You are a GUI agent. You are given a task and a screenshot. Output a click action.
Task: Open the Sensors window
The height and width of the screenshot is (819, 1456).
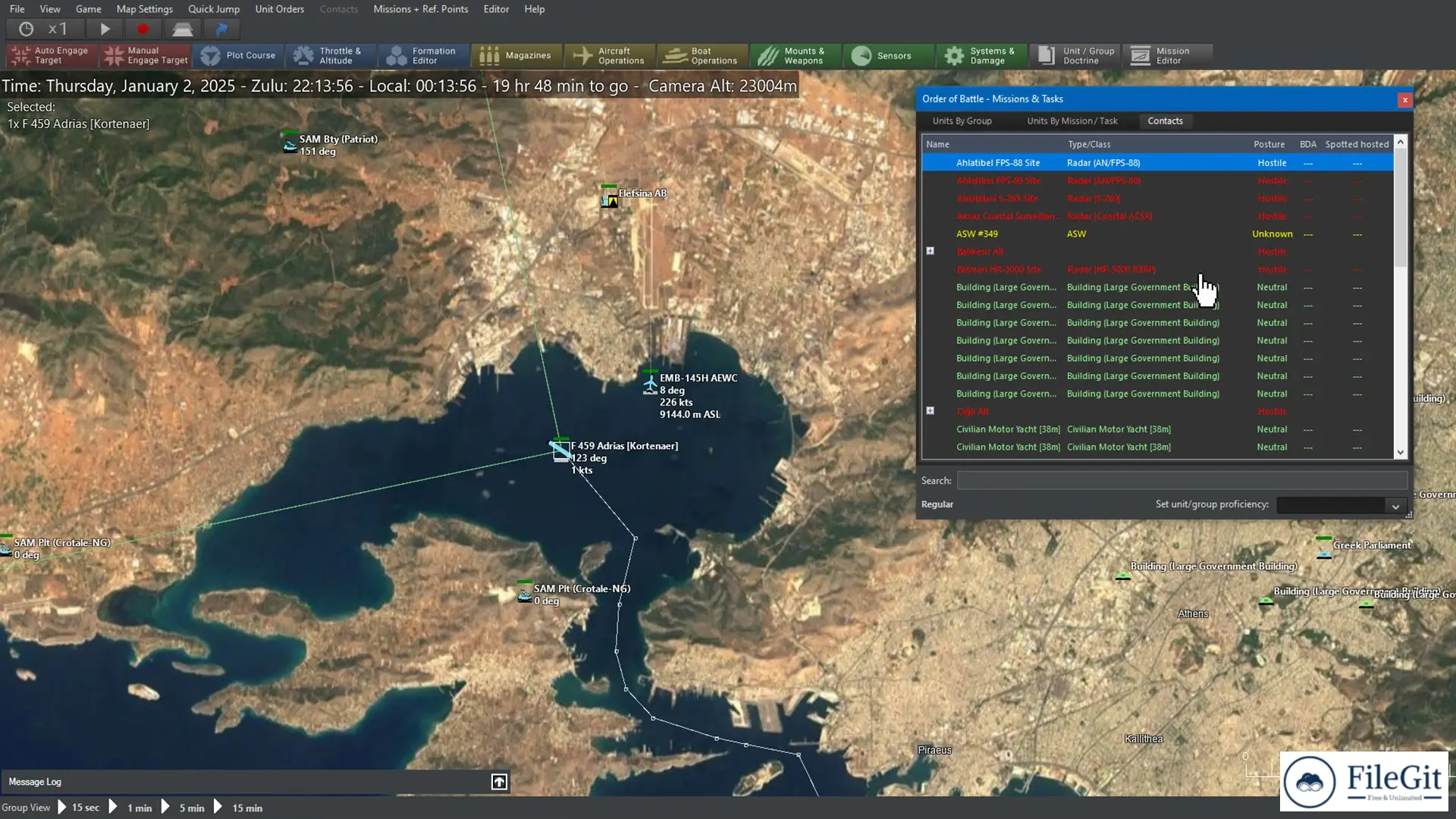click(x=889, y=55)
